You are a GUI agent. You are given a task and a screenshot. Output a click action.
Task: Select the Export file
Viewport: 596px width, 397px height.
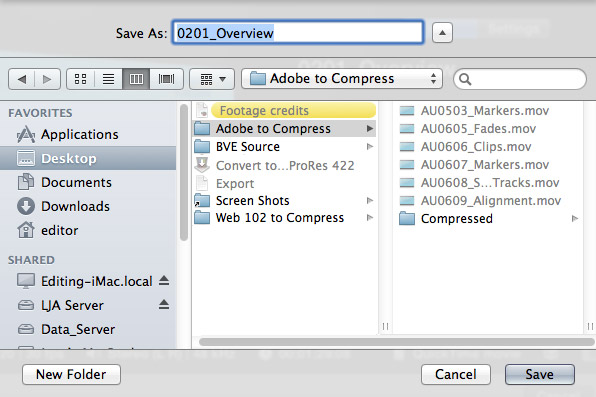[284, 184]
